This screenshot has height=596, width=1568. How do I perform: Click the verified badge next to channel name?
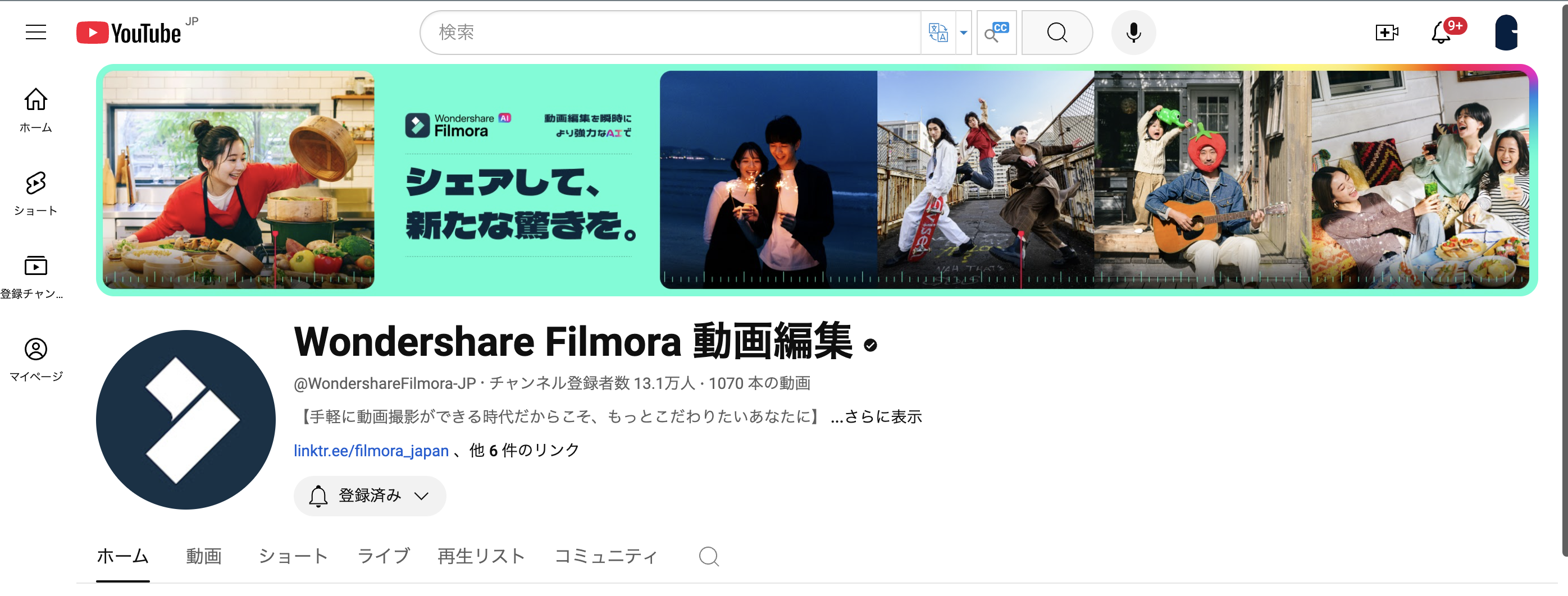click(870, 346)
